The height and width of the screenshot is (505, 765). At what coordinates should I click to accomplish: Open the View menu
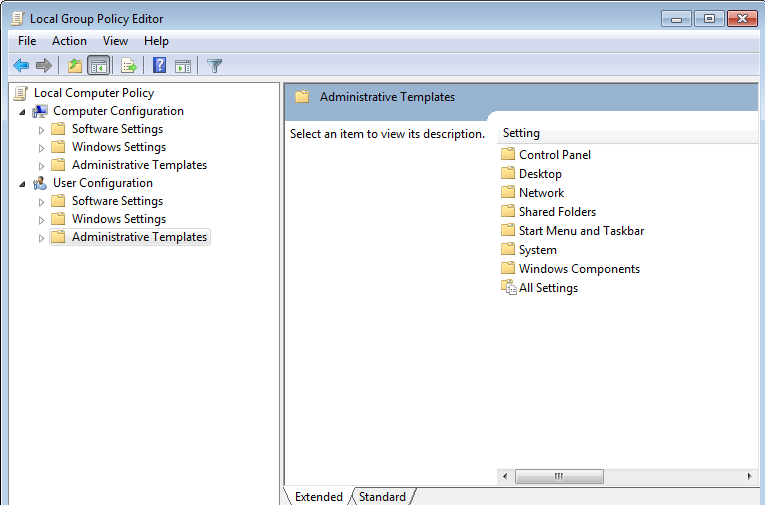[x=115, y=41]
